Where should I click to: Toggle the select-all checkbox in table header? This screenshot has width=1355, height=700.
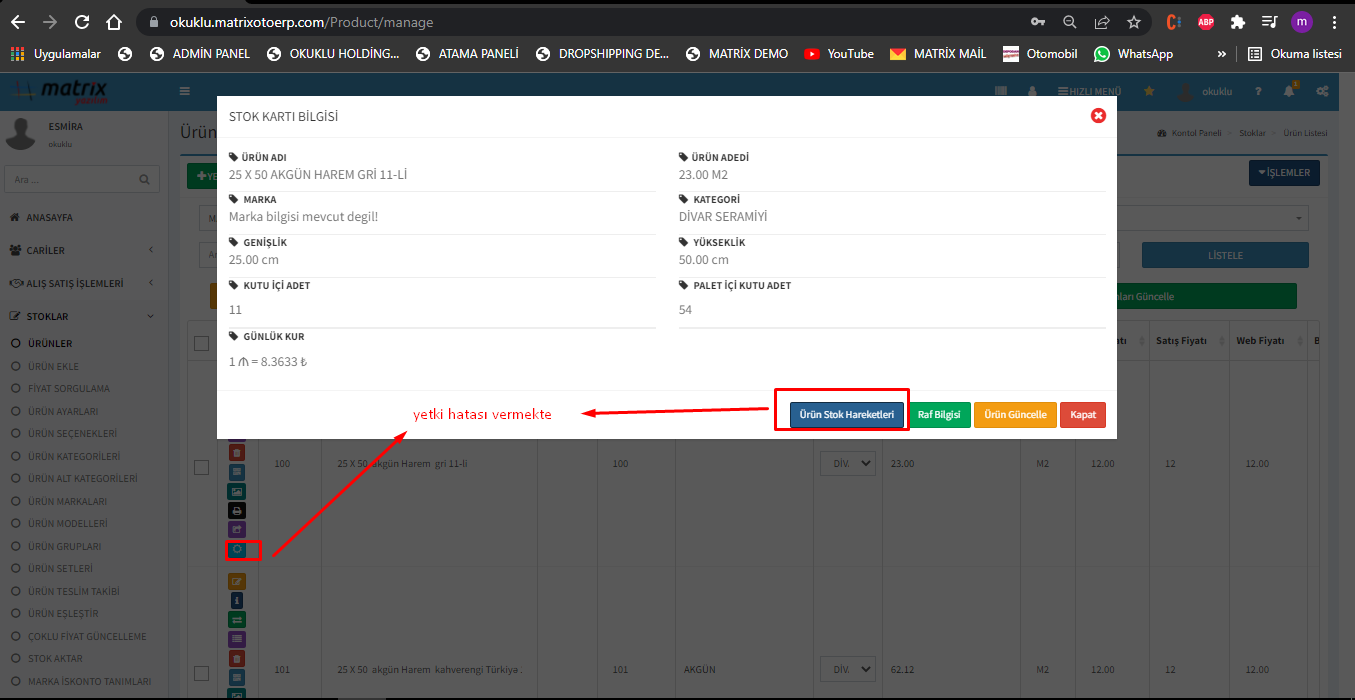pyautogui.click(x=201, y=343)
